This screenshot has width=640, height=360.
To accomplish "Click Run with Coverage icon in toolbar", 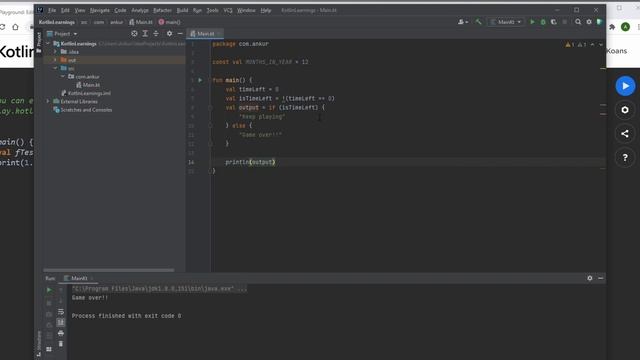I will click(553, 22).
